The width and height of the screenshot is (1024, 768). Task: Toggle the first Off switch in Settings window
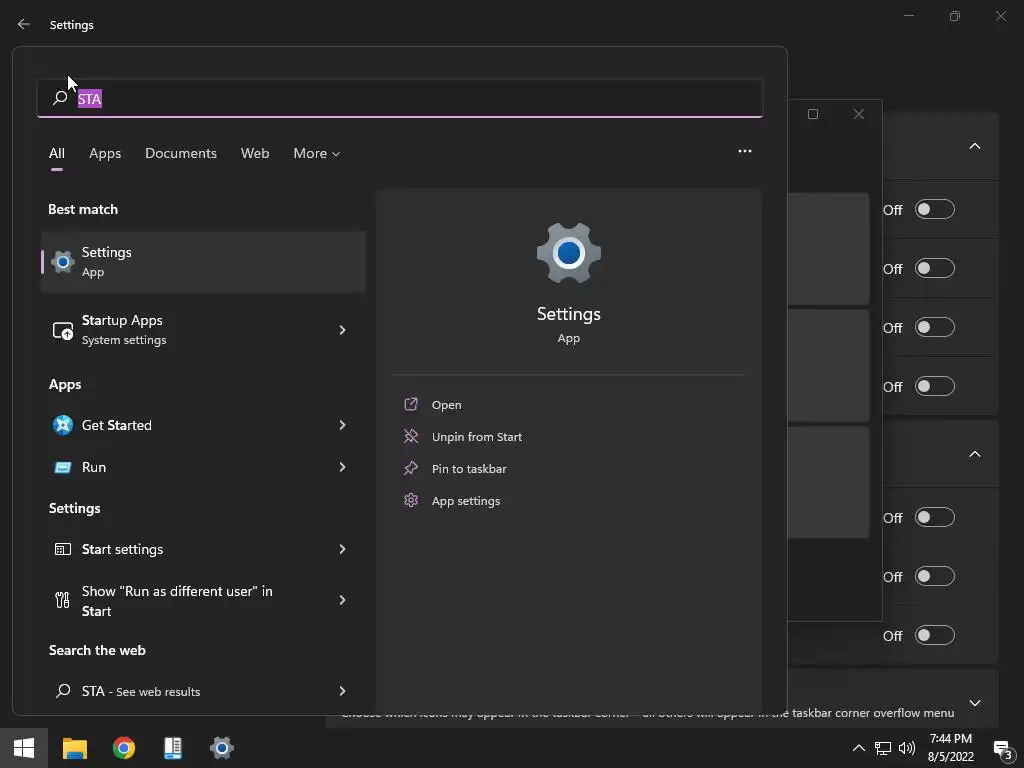pyautogui.click(x=935, y=210)
